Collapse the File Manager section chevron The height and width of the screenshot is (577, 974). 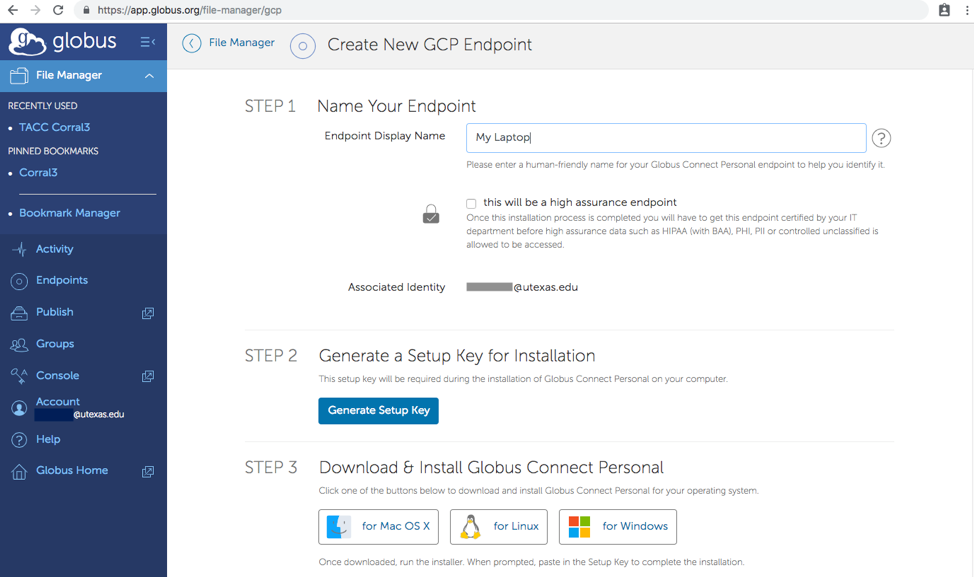pyautogui.click(x=149, y=76)
